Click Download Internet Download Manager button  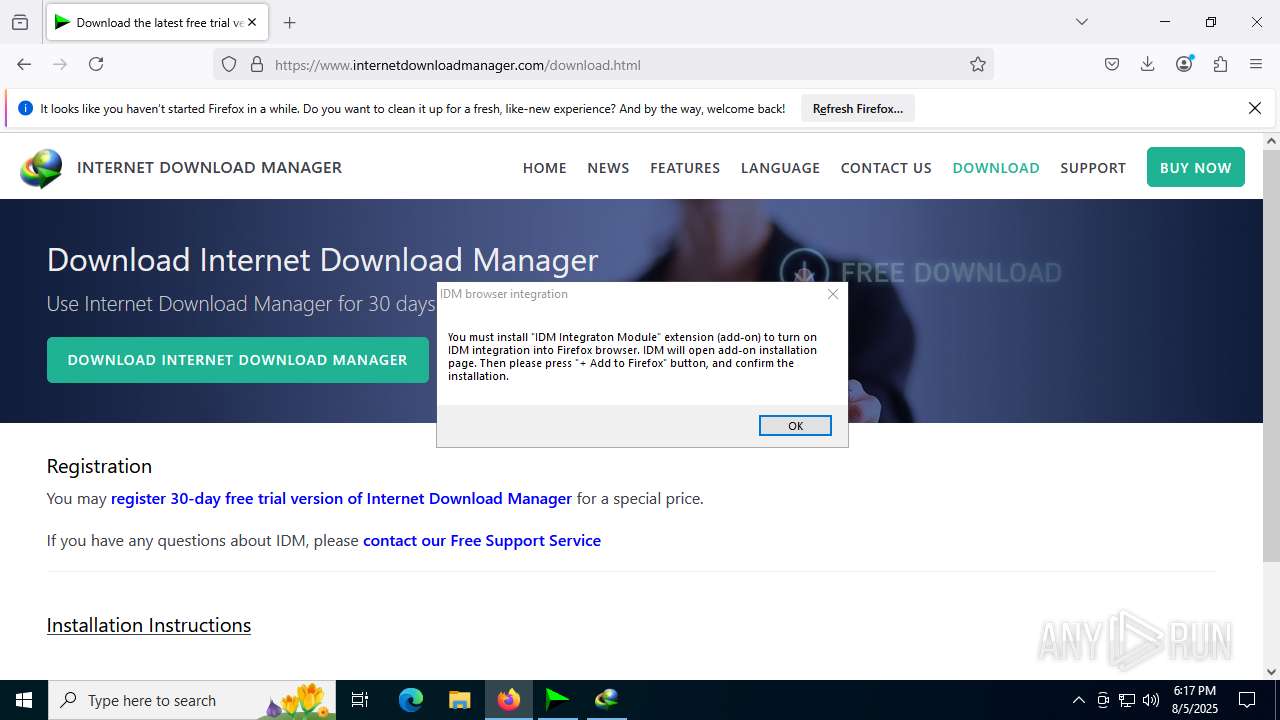[238, 360]
